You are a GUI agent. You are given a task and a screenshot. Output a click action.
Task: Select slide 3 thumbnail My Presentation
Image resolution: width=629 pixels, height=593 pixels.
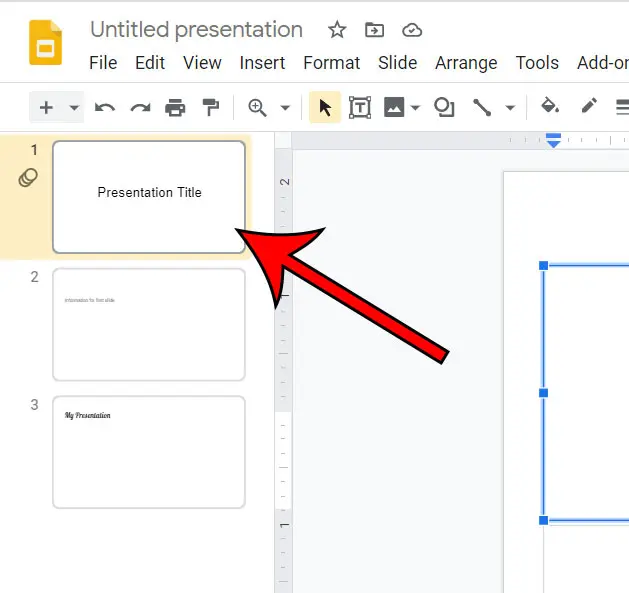[149, 451]
